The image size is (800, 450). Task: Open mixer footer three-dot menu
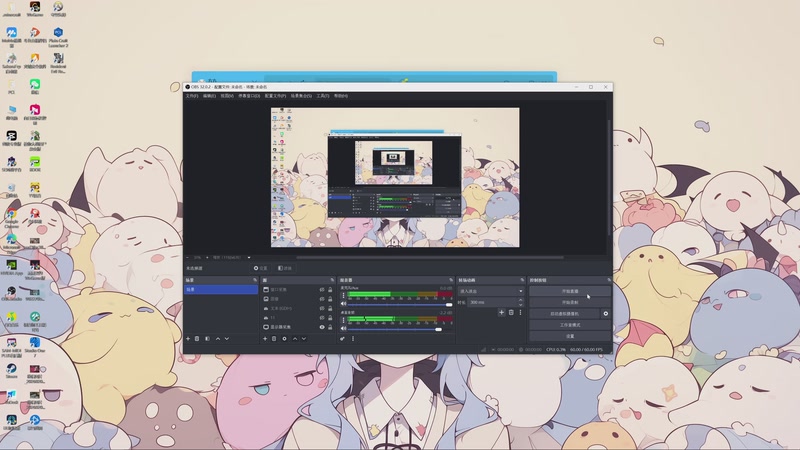[x=353, y=339]
